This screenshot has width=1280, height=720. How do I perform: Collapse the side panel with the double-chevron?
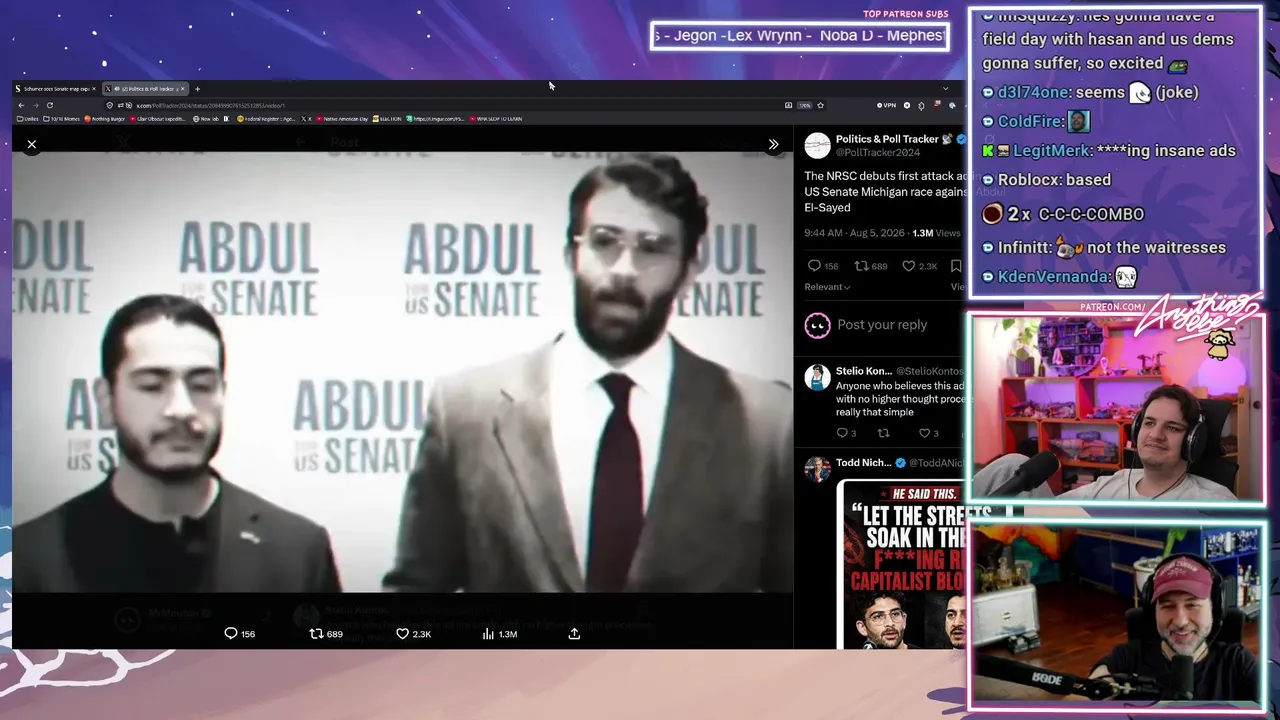tap(773, 144)
